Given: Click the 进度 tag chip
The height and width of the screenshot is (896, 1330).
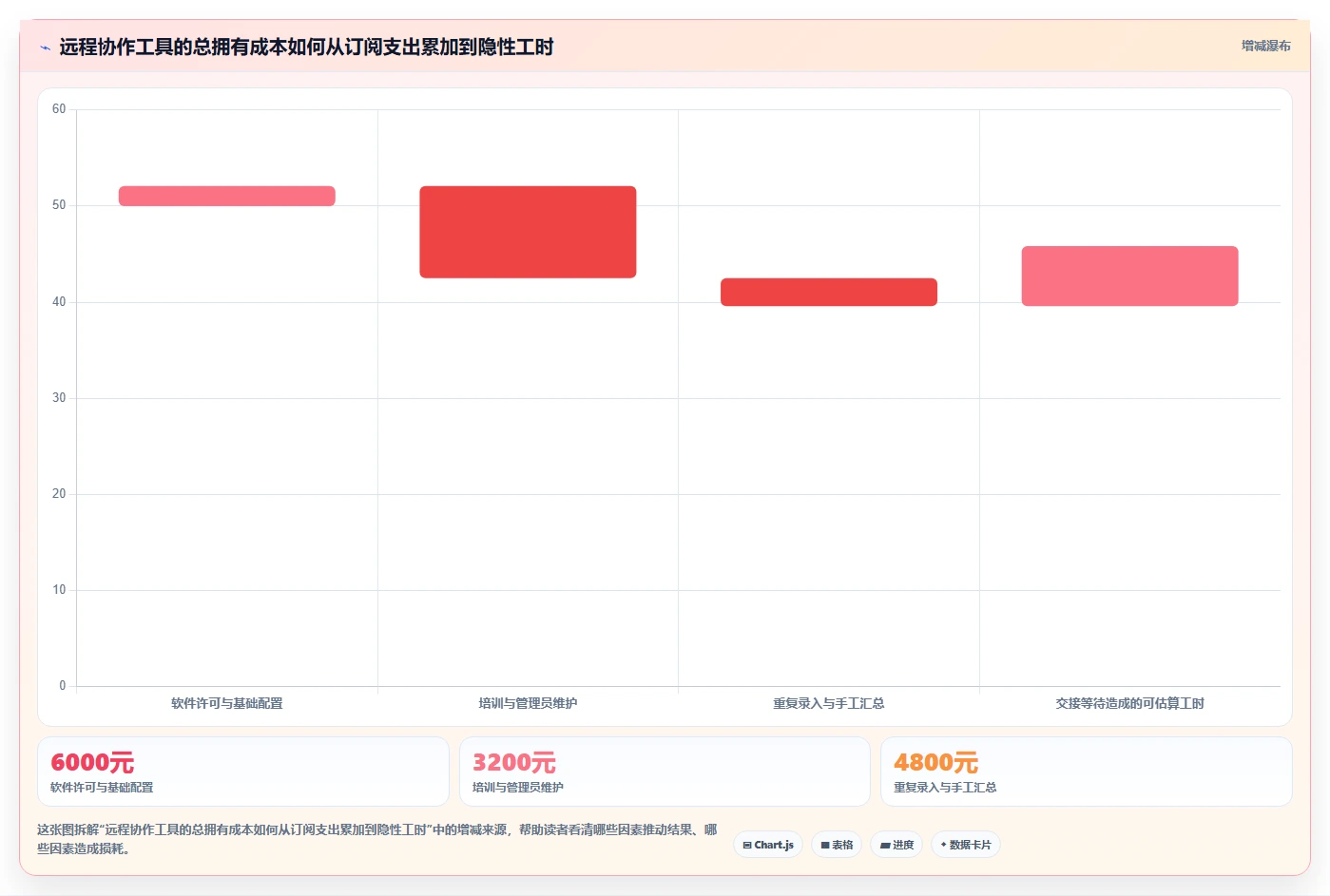Looking at the screenshot, I should point(896,845).
